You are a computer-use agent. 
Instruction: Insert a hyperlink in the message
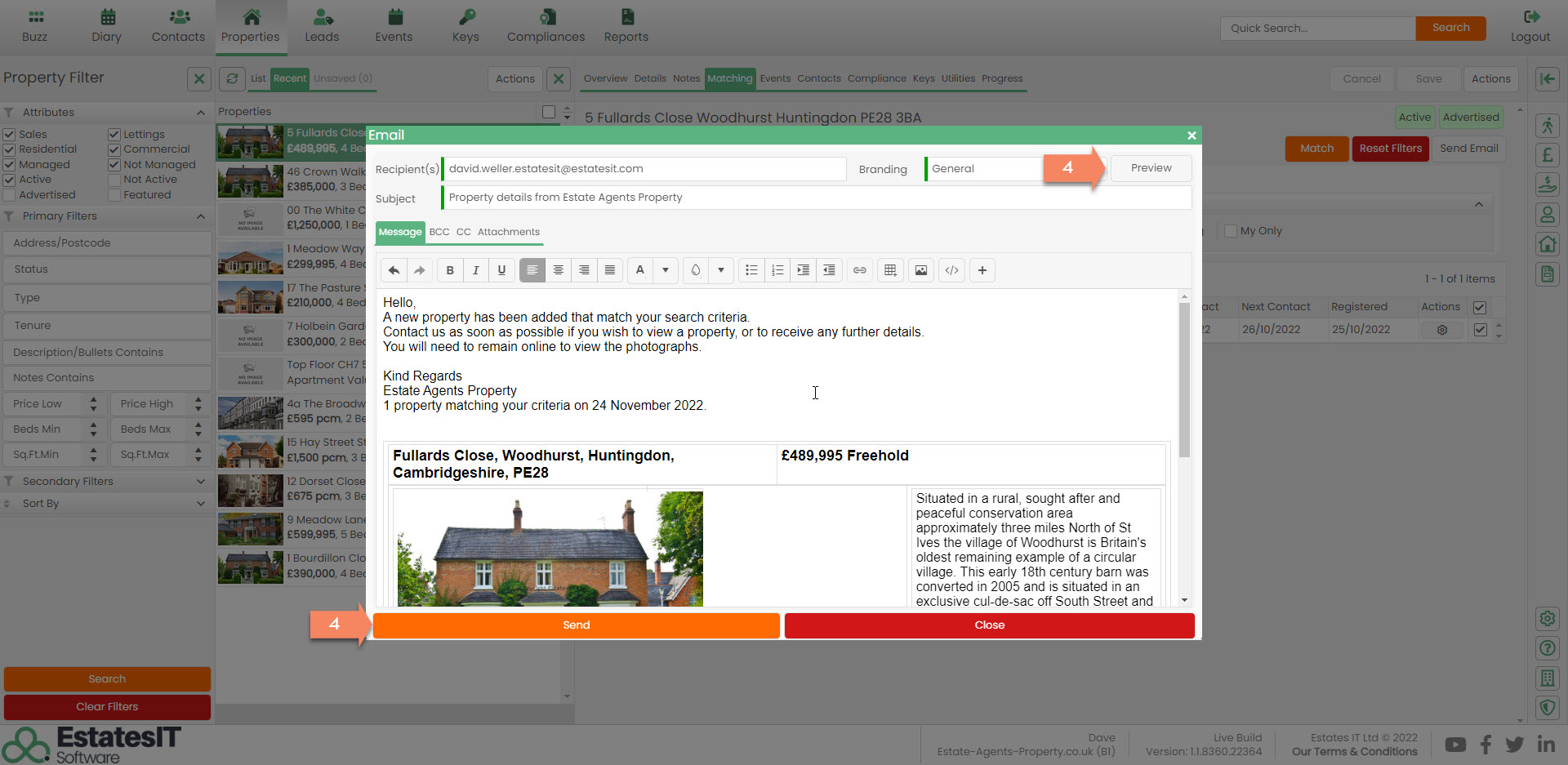click(860, 270)
